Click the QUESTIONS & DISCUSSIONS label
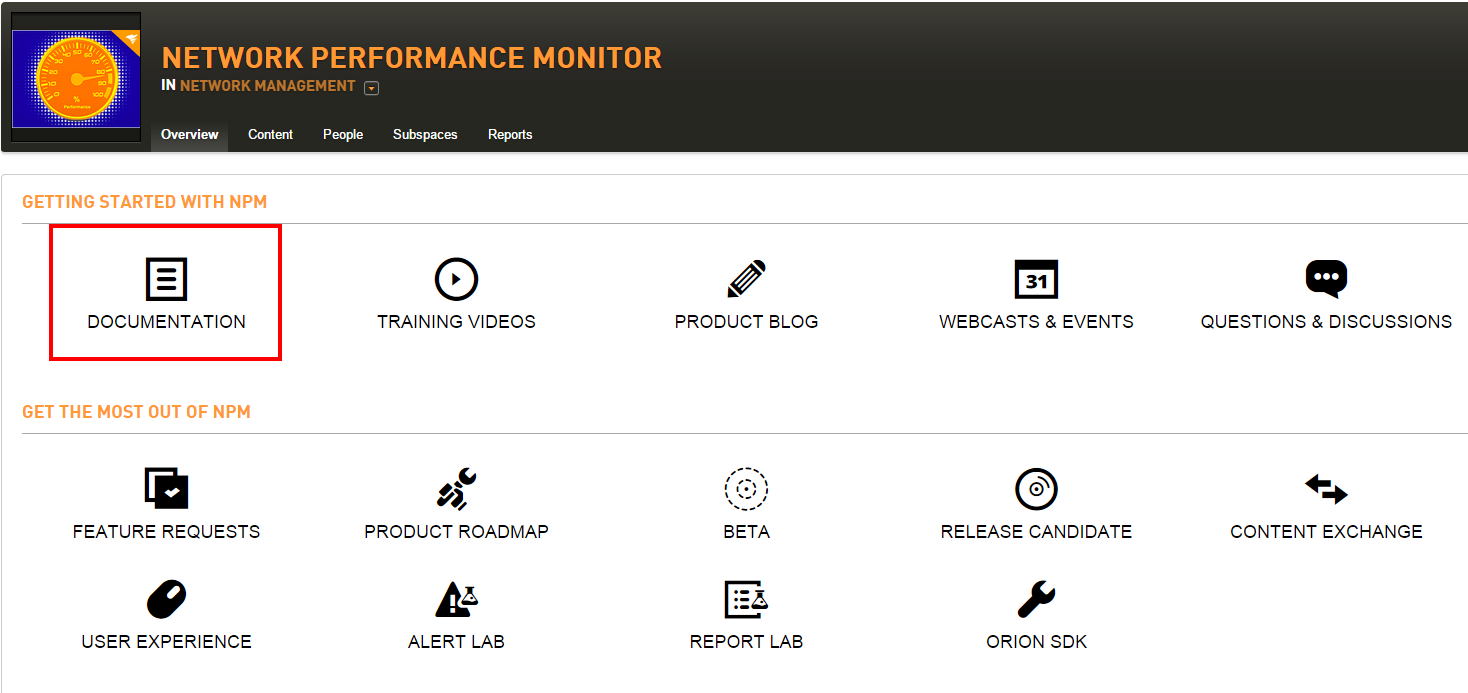This screenshot has height=693, width=1468. (x=1326, y=322)
